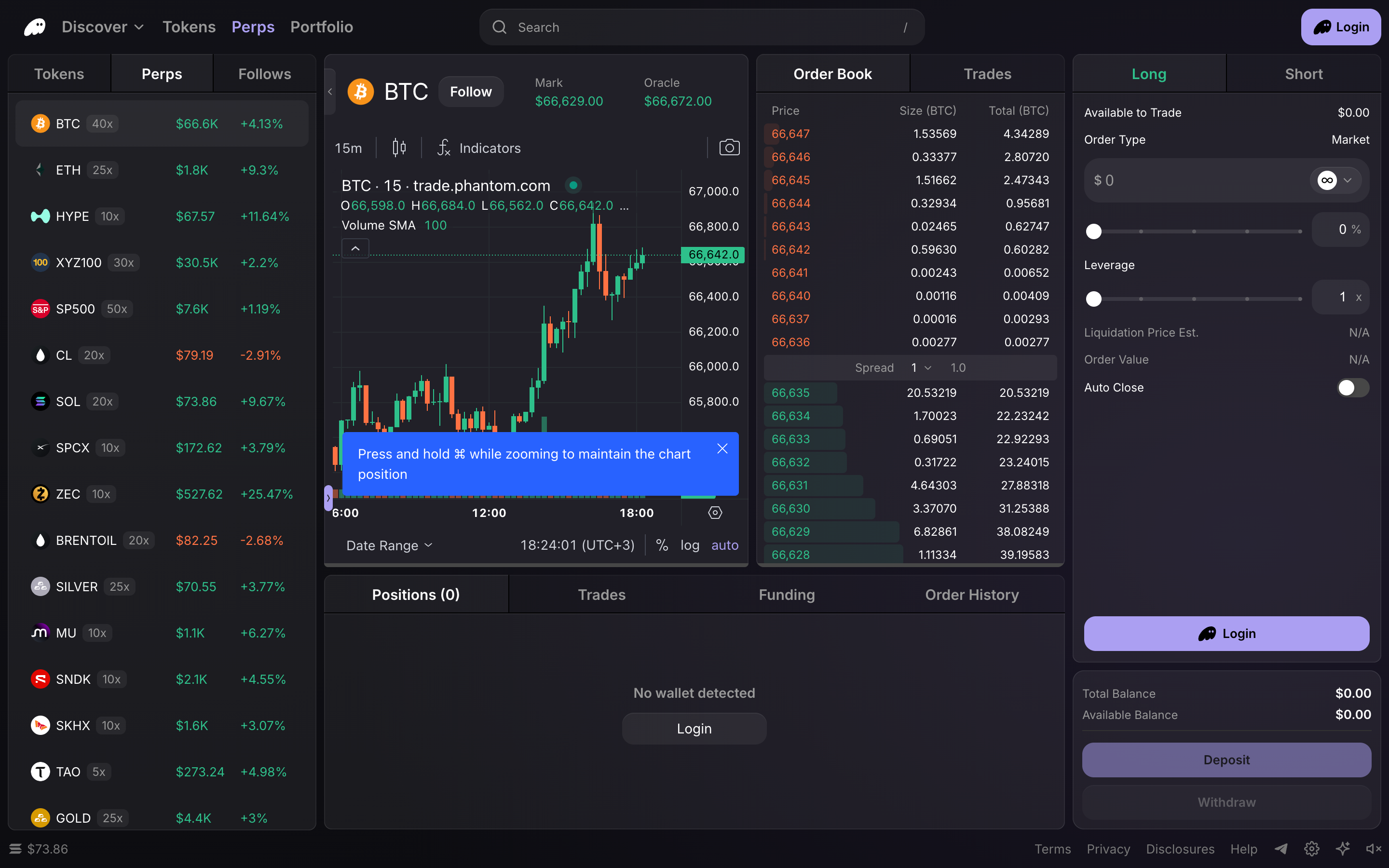Viewport: 1389px width, 868px height.
Task: Collapse the left panel arrow beside BTC
Action: coord(330,91)
